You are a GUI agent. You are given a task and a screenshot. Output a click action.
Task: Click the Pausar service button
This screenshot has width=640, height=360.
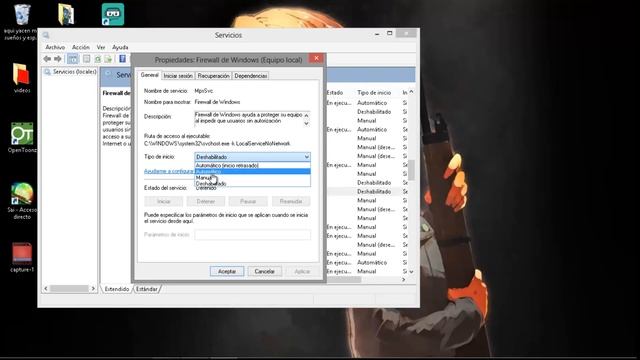(x=248, y=201)
